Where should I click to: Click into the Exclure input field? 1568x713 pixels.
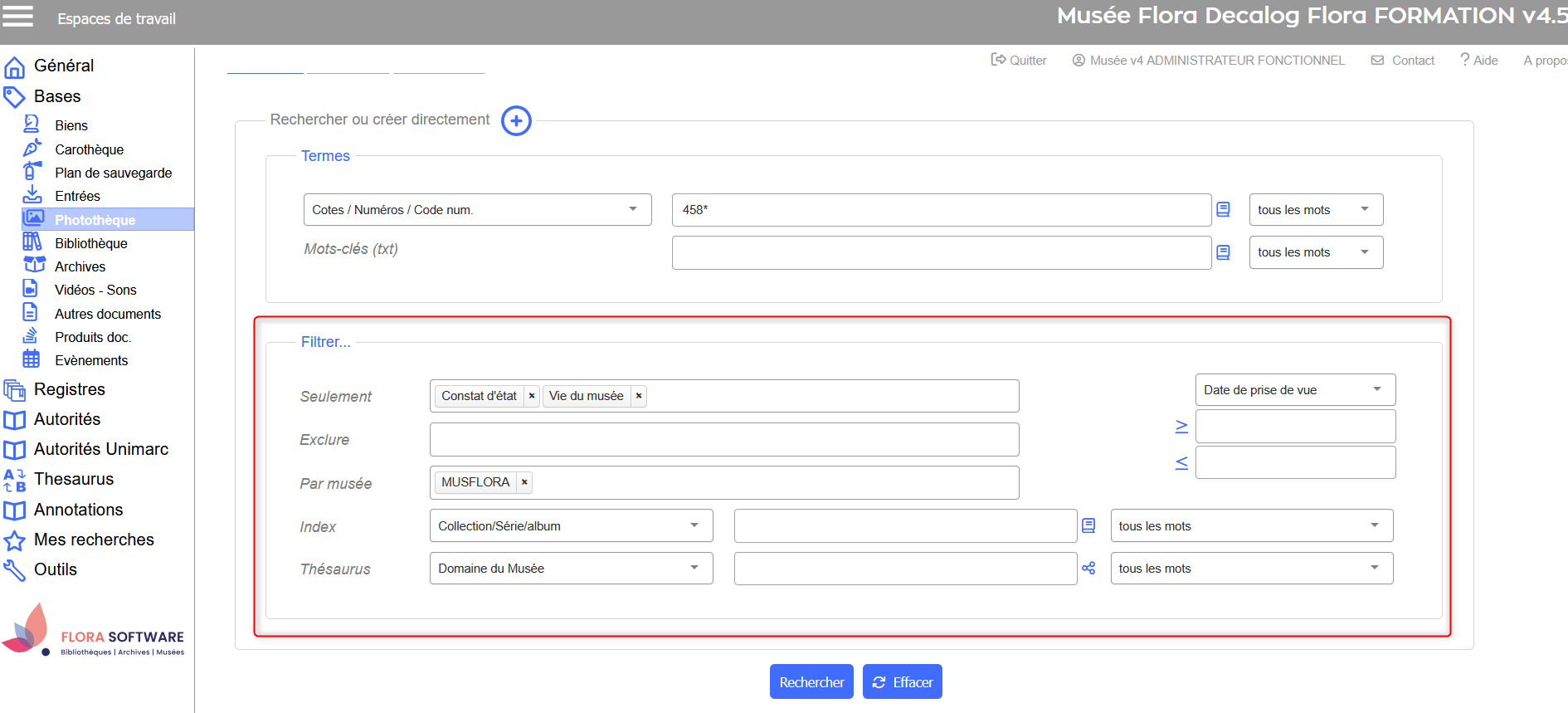(x=723, y=440)
